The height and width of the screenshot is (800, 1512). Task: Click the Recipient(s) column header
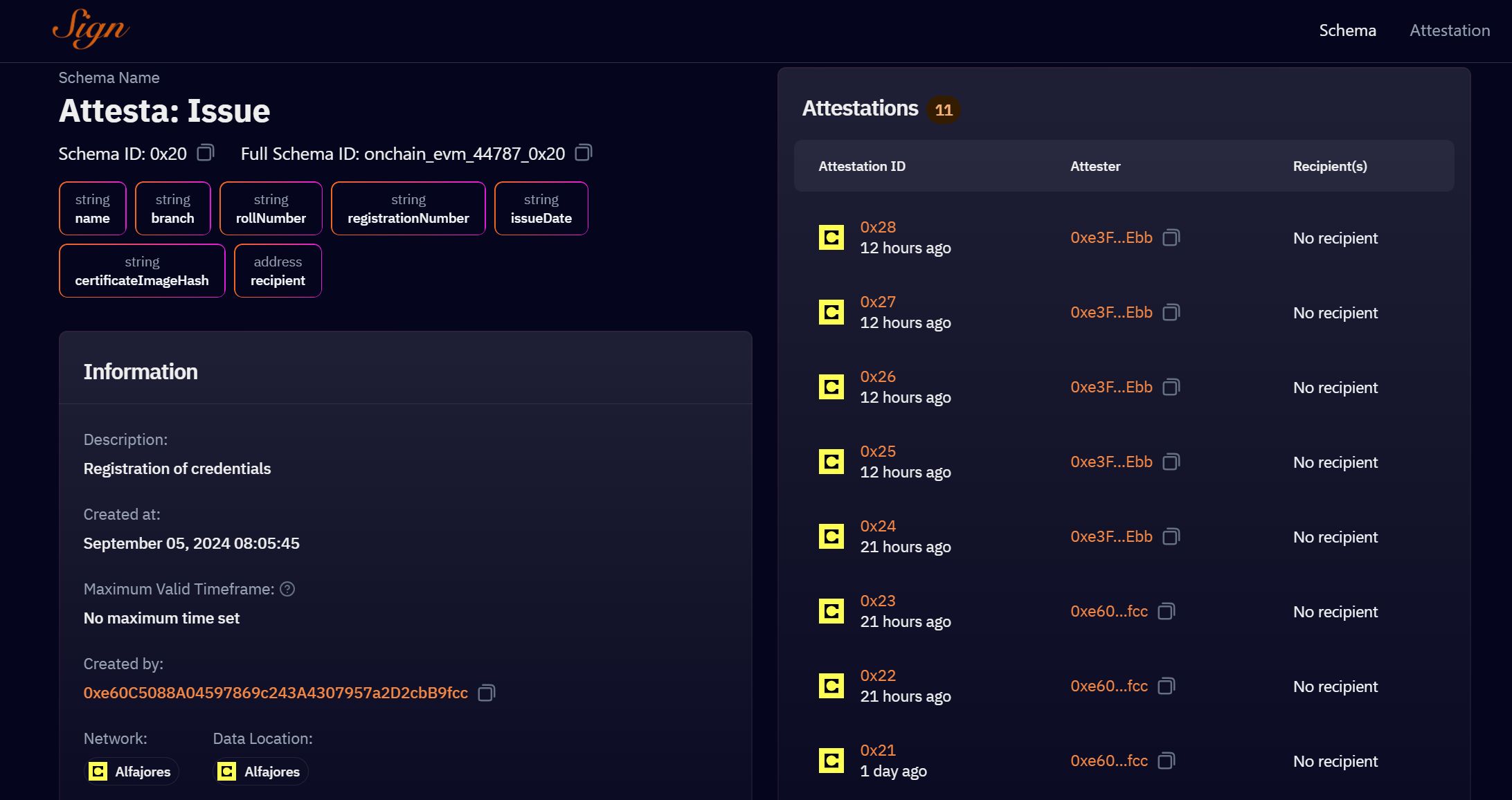pyautogui.click(x=1330, y=166)
